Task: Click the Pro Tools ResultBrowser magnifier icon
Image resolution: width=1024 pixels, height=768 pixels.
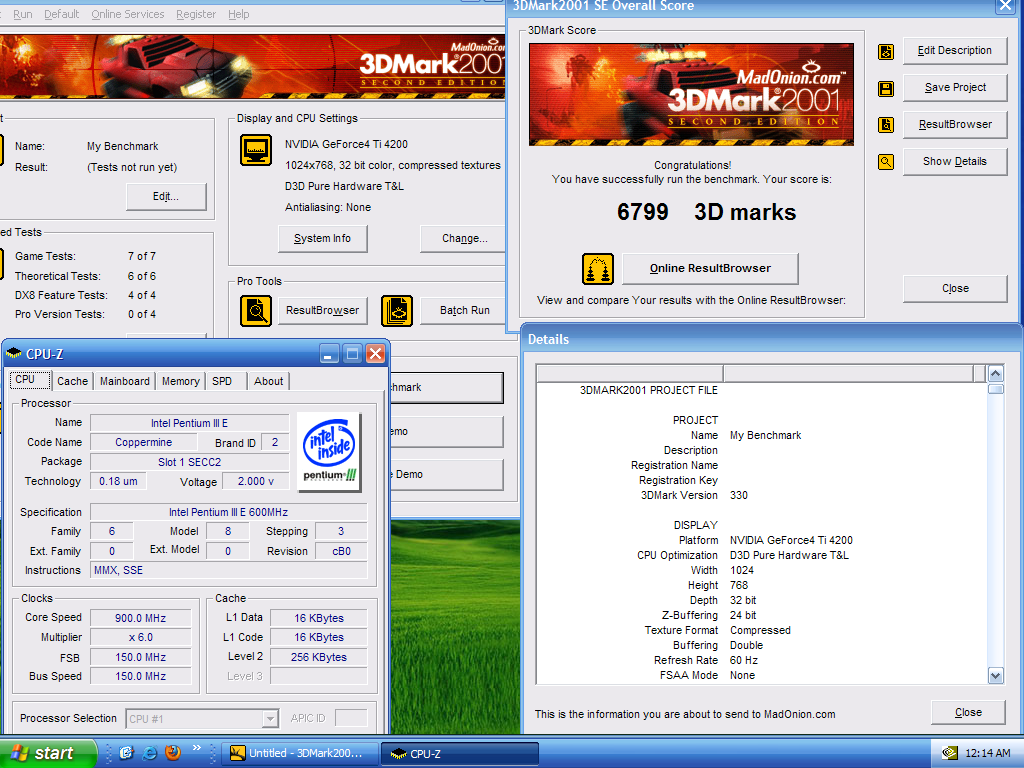Action: [256, 311]
